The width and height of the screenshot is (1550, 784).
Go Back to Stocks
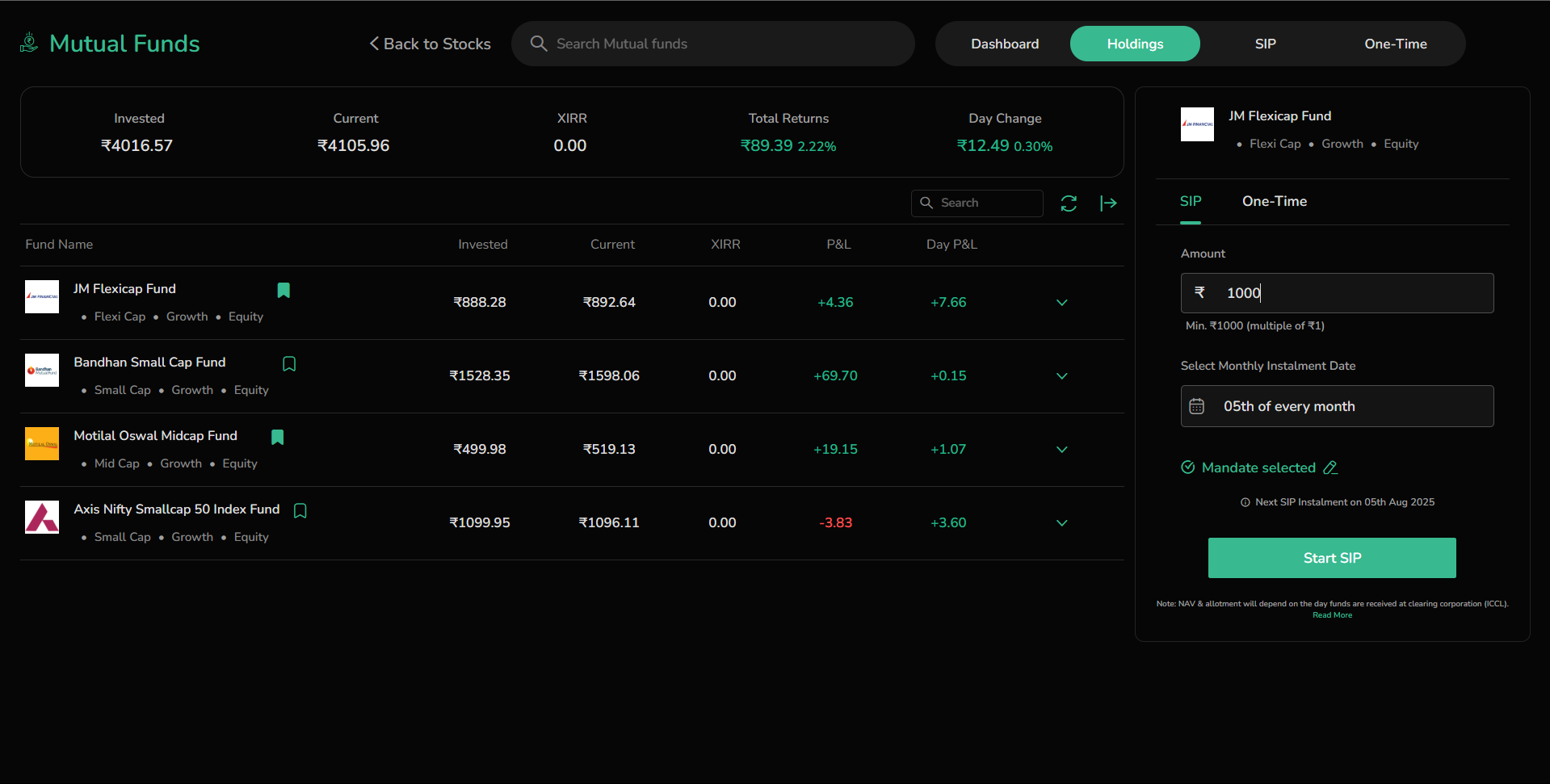(430, 44)
